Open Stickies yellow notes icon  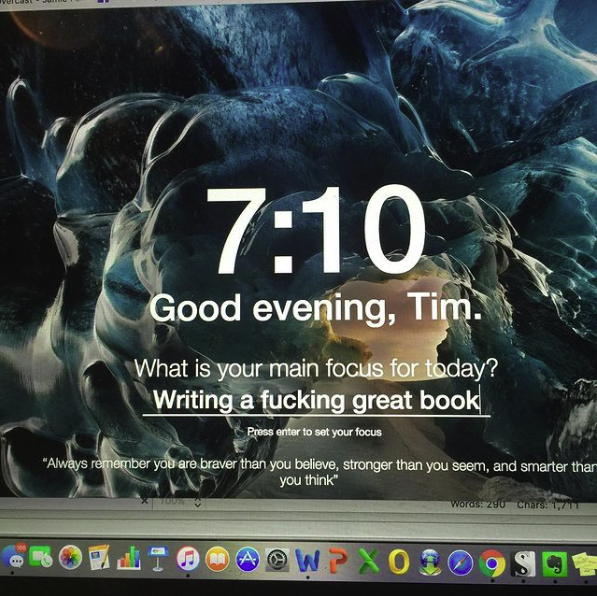click(584, 565)
